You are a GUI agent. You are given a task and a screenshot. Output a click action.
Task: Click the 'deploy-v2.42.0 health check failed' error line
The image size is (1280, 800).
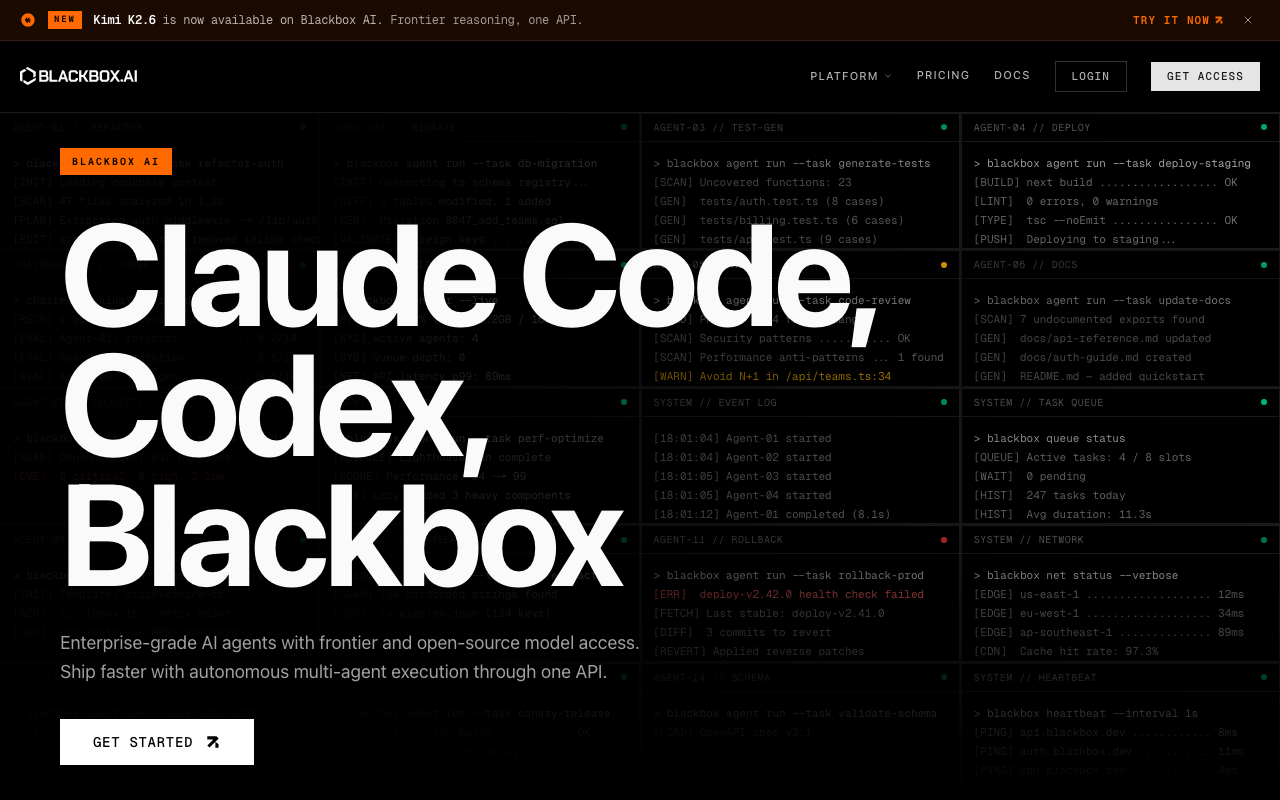788,595
